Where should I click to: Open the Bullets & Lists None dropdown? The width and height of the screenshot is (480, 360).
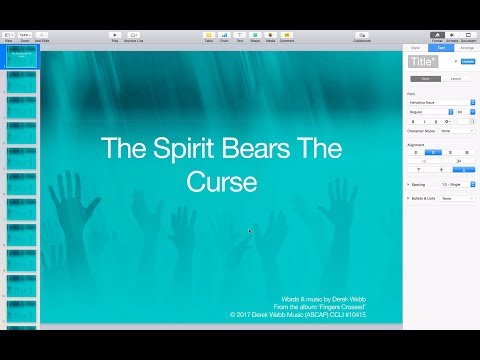(x=458, y=198)
